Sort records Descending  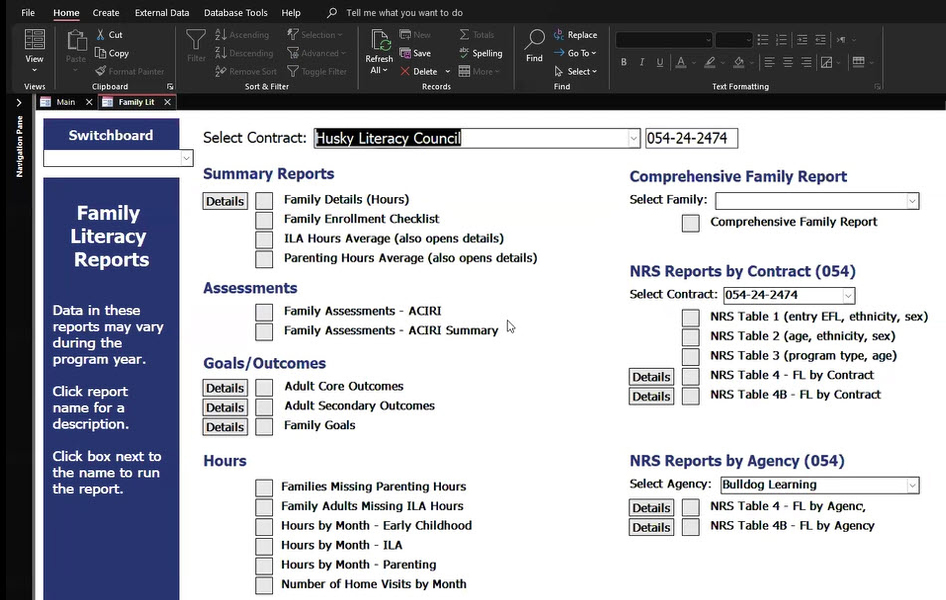click(x=244, y=53)
